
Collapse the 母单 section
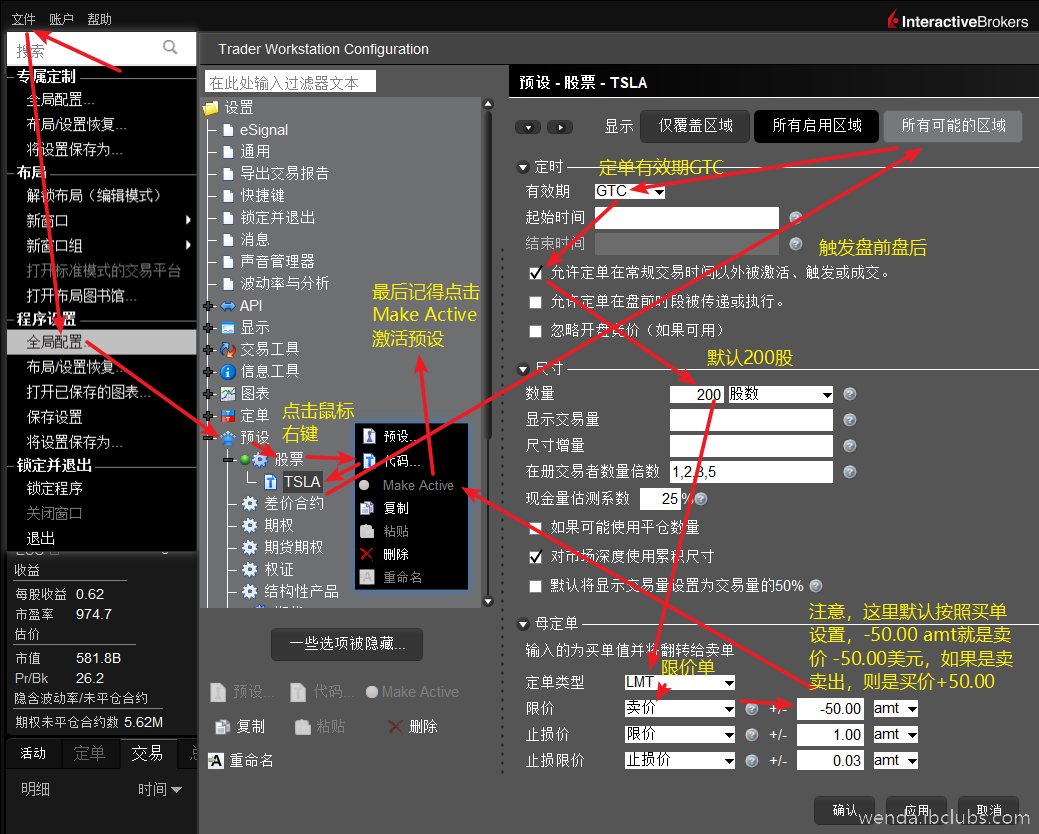coord(525,625)
